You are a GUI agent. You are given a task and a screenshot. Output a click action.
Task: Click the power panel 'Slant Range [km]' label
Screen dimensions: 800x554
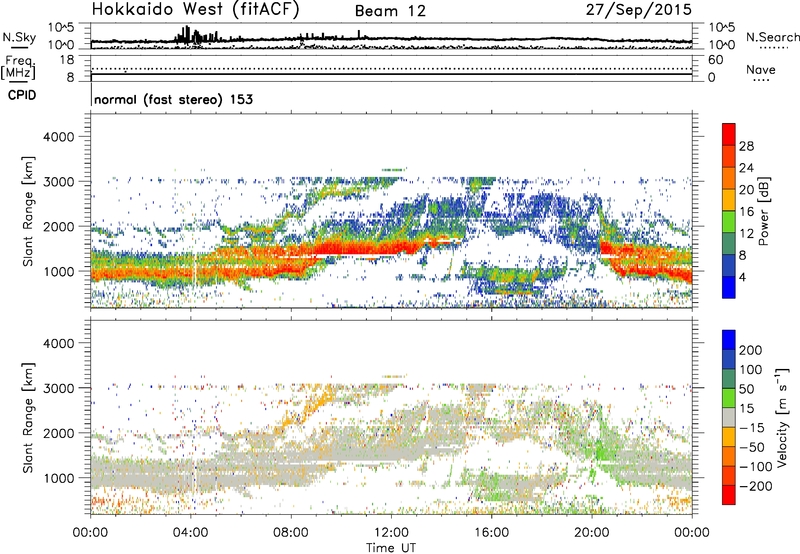pyautogui.click(x=28, y=211)
